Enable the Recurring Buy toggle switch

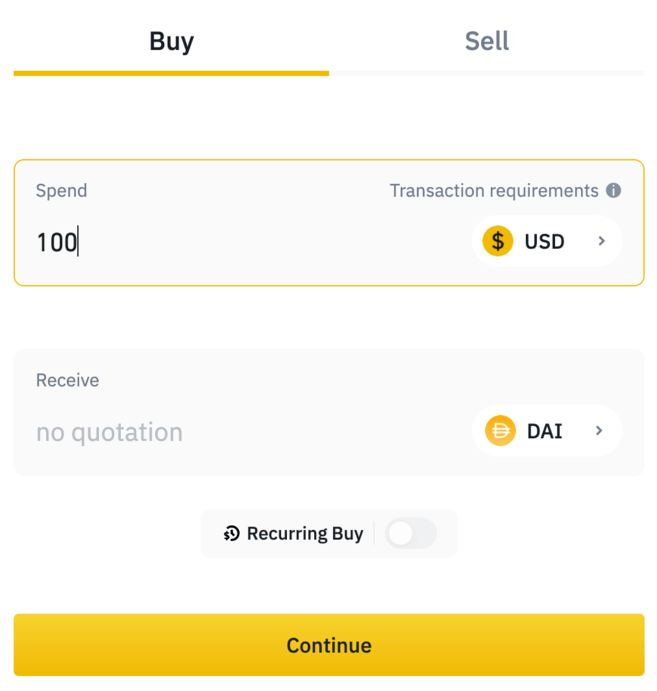(x=411, y=534)
